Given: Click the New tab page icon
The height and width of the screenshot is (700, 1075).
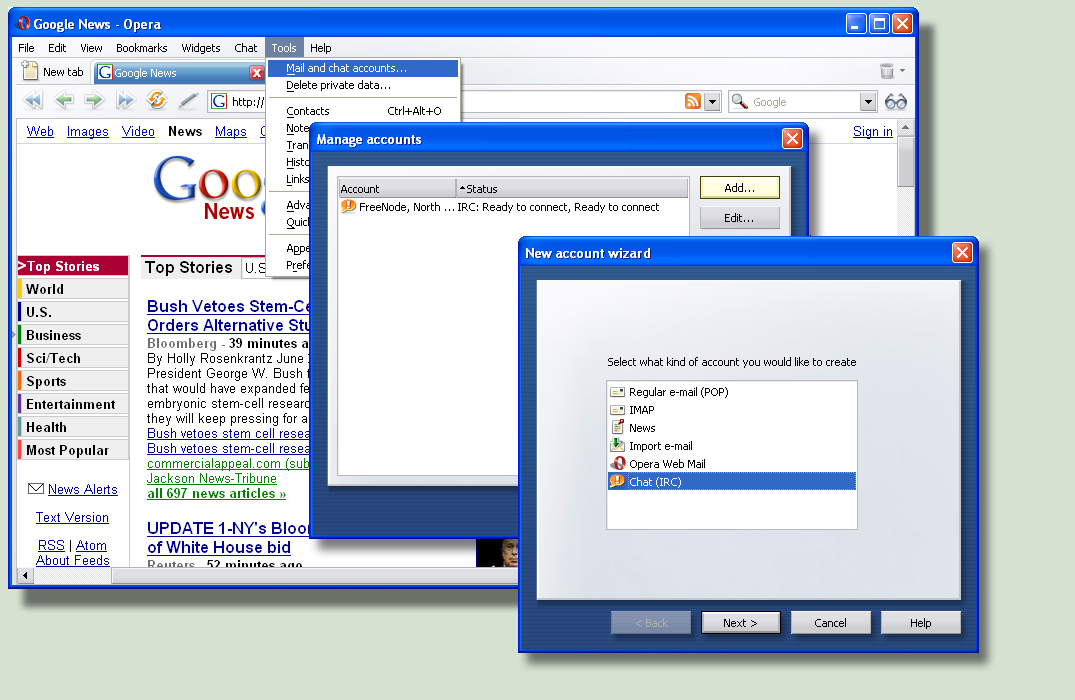Looking at the screenshot, I should tap(30, 71).
